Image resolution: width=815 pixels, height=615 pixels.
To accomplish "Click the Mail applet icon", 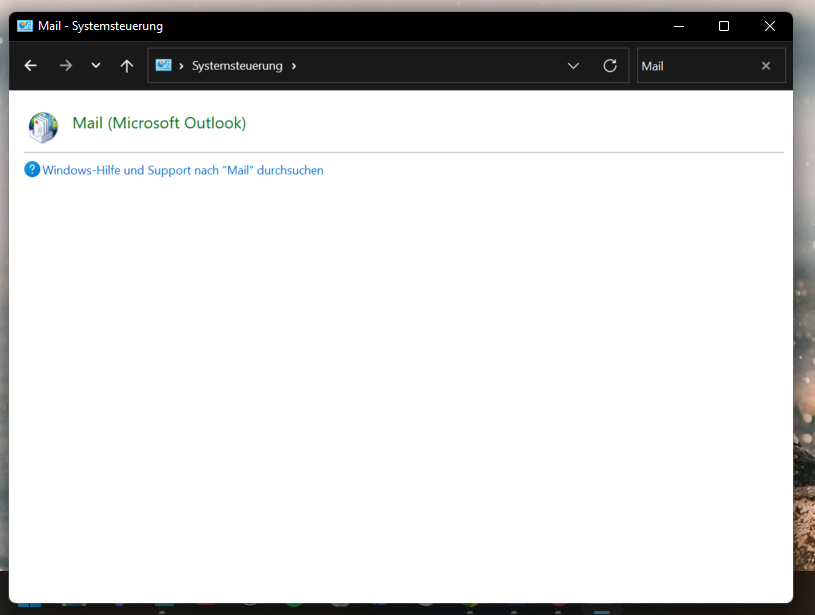I will click(x=43, y=127).
